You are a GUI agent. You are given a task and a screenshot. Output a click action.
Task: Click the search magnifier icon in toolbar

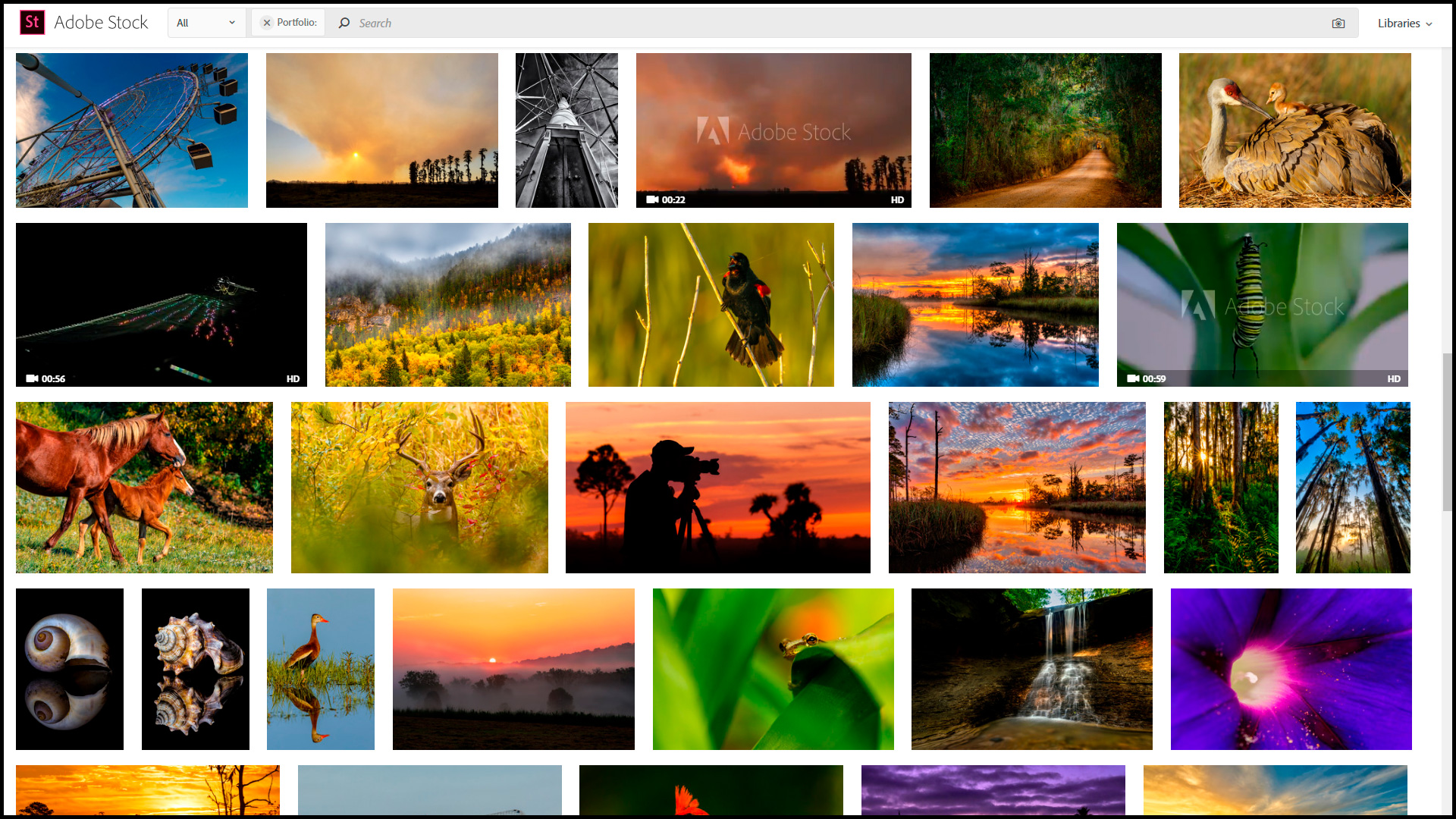click(344, 22)
